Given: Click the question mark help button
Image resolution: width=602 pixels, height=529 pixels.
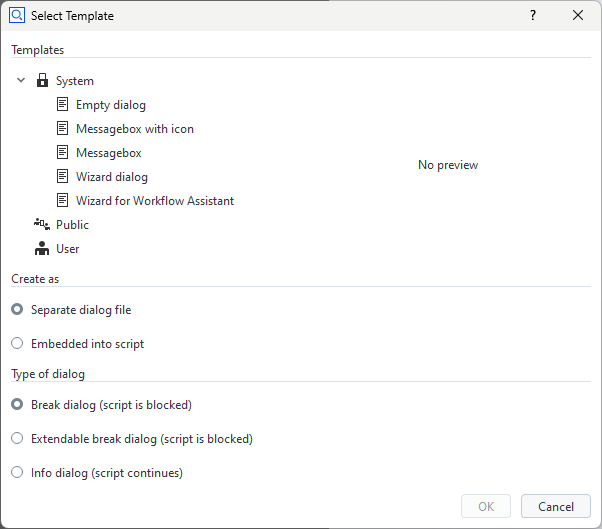Looking at the screenshot, I should point(533,16).
